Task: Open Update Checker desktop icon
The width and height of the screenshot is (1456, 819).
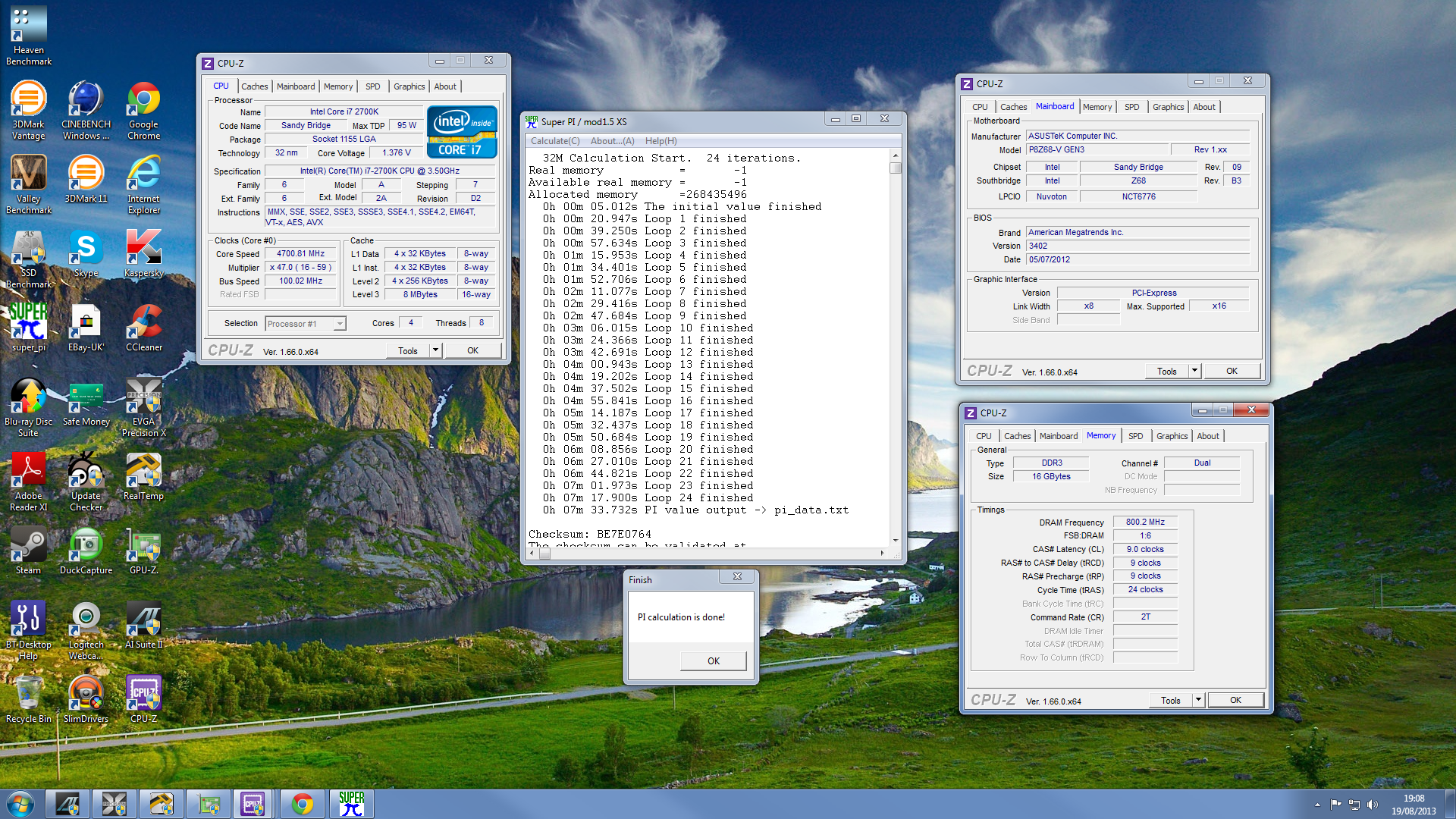Action: click(86, 482)
